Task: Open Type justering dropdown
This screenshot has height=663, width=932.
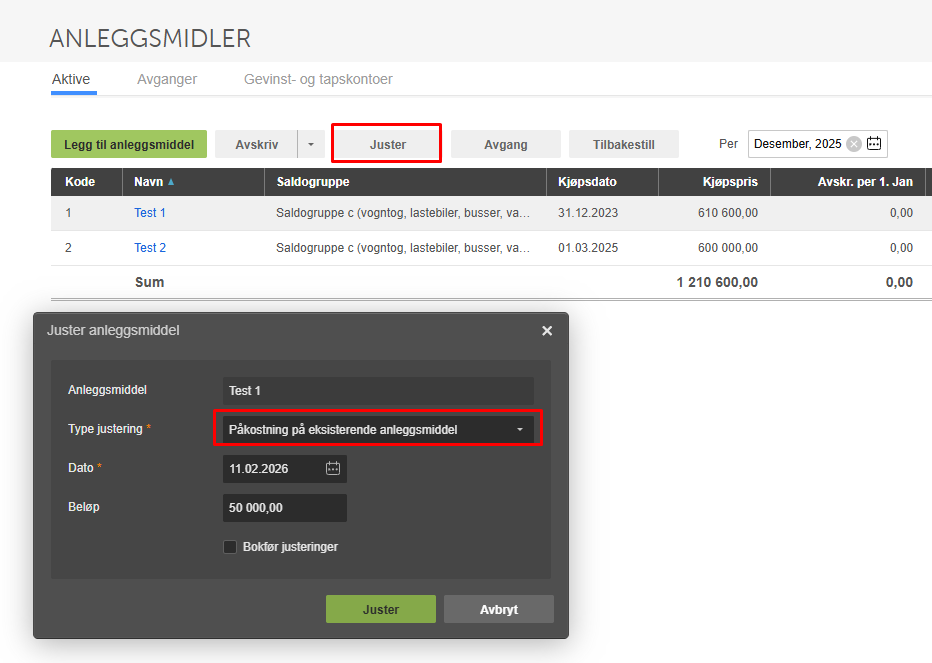Action: pos(378,429)
